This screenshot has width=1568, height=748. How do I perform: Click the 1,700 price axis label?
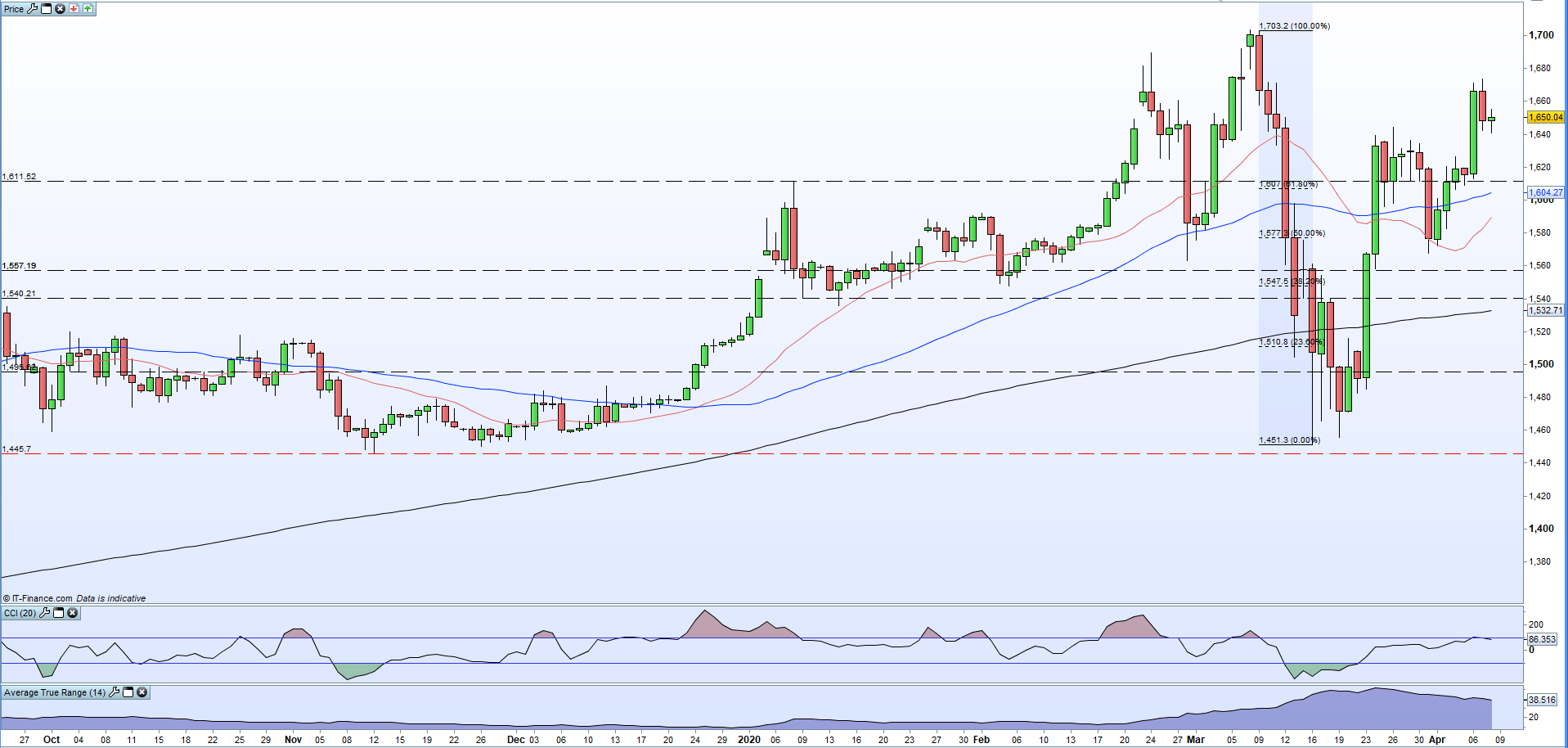coord(1542,35)
